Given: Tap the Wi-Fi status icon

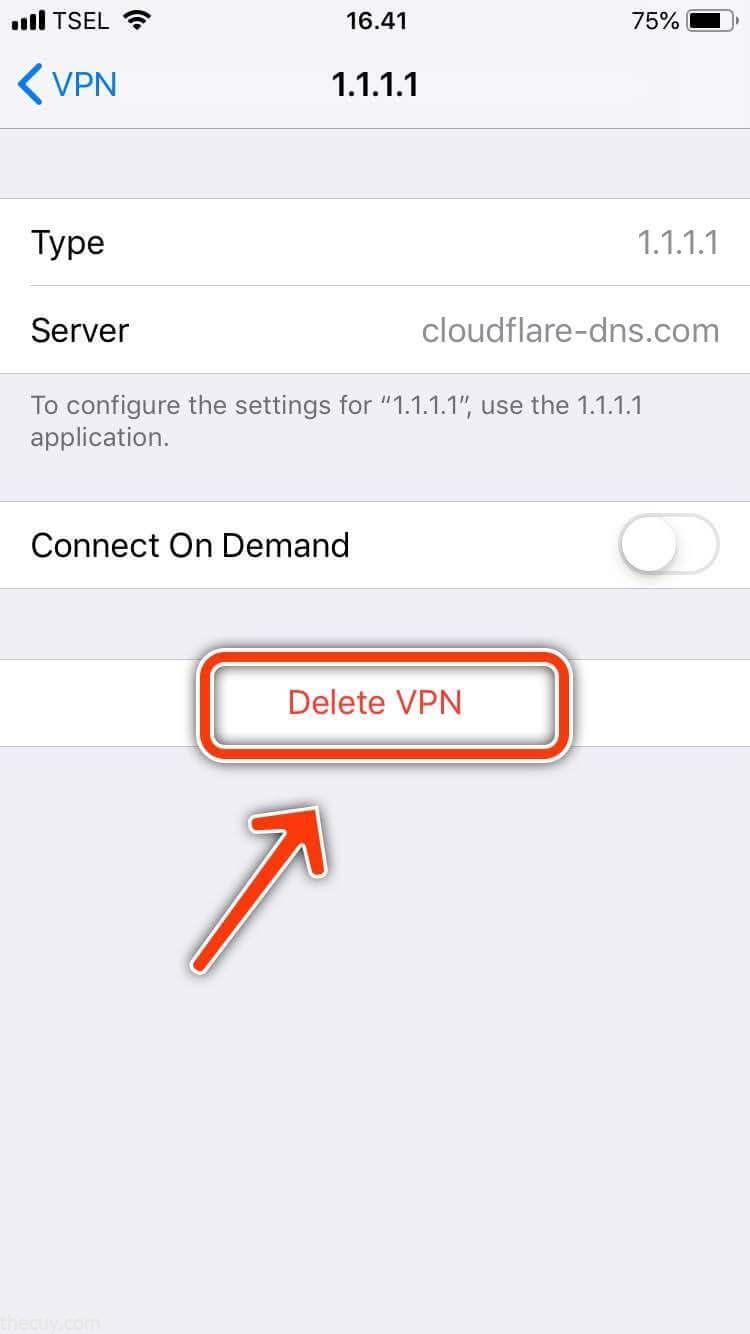Looking at the screenshot, I should point(135,20).
